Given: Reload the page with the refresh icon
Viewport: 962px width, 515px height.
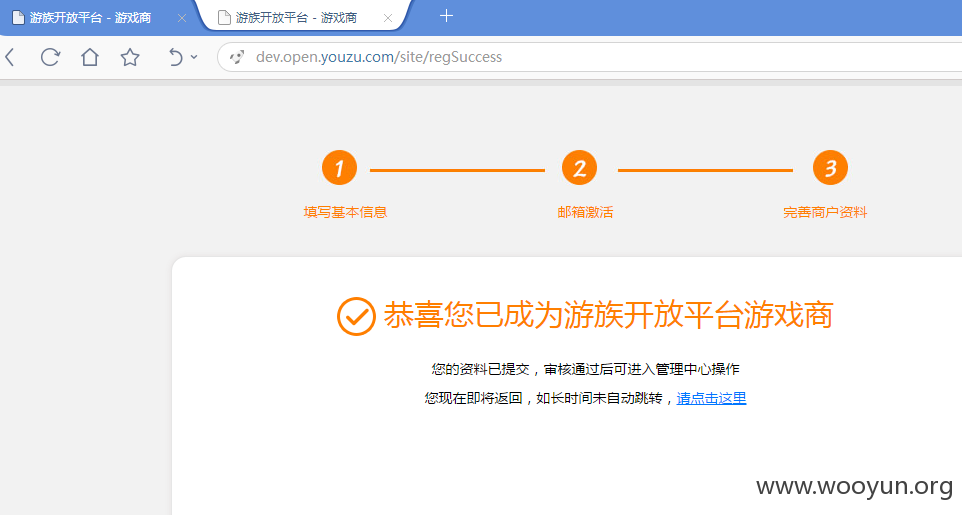Looking at the screenshot, I should tap(50, 57).
